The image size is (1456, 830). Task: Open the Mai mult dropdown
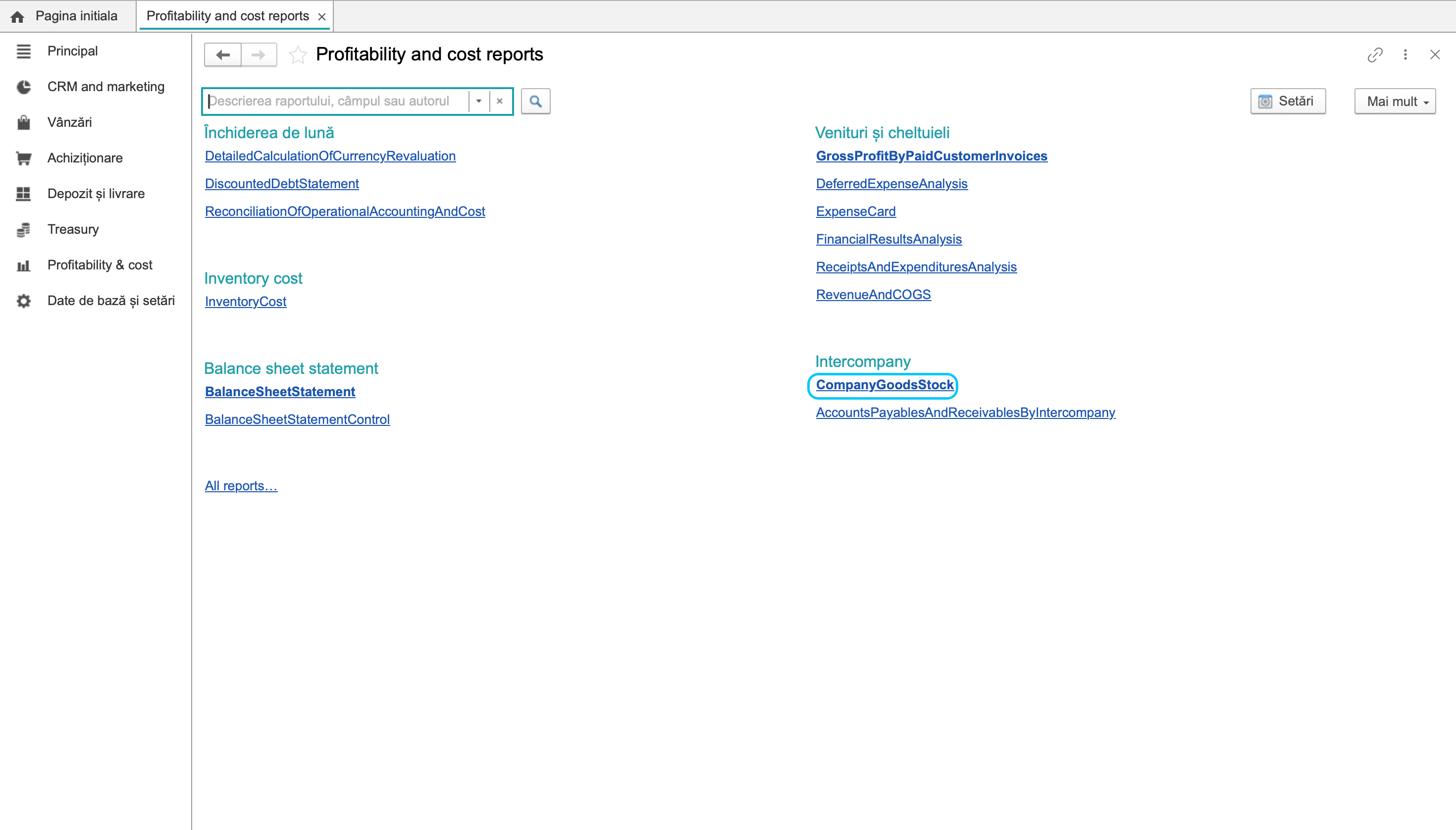click(x=1395, y=102)
